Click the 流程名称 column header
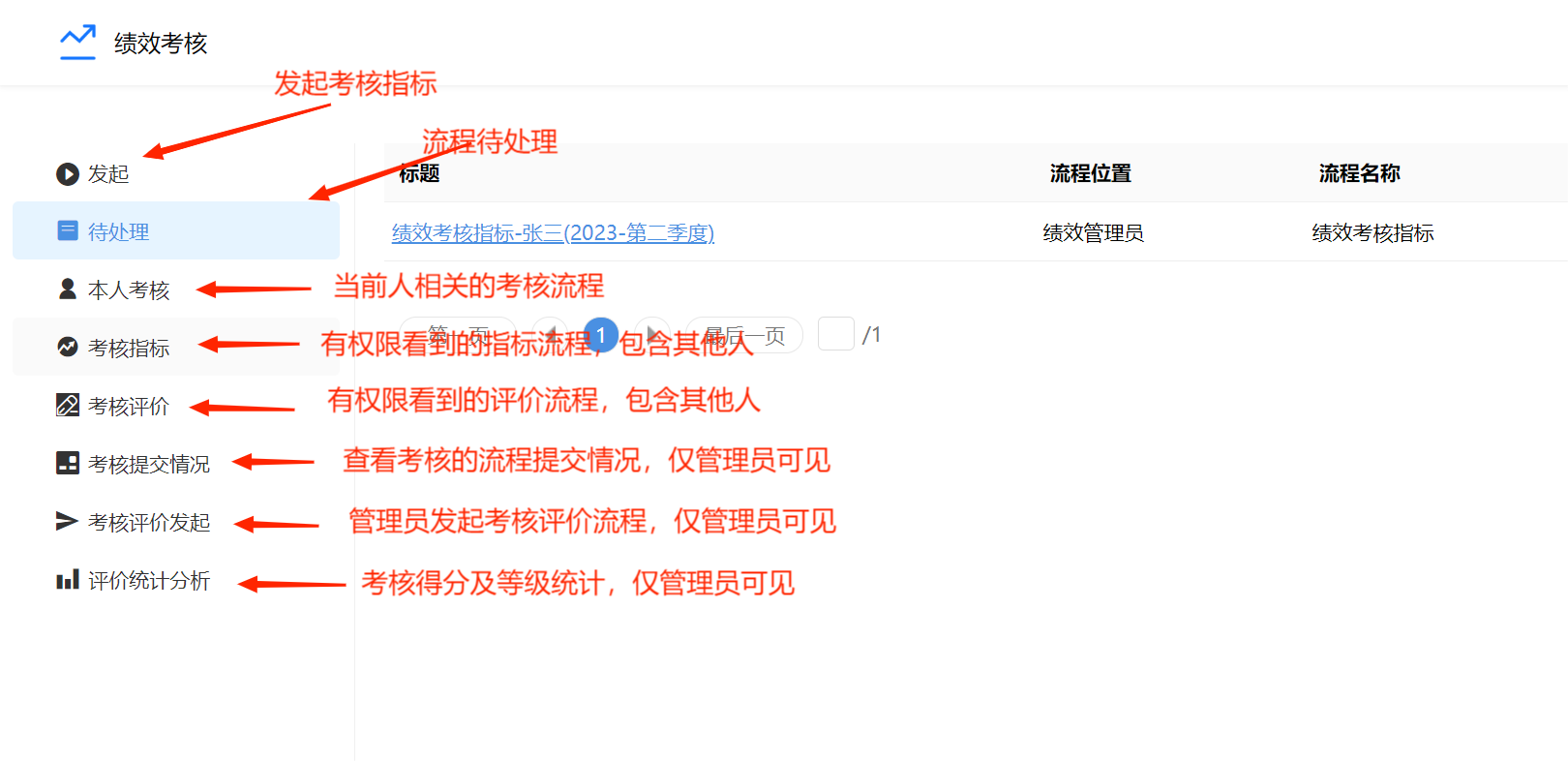Screen dimensions: 1568x761 (1359, 173)
